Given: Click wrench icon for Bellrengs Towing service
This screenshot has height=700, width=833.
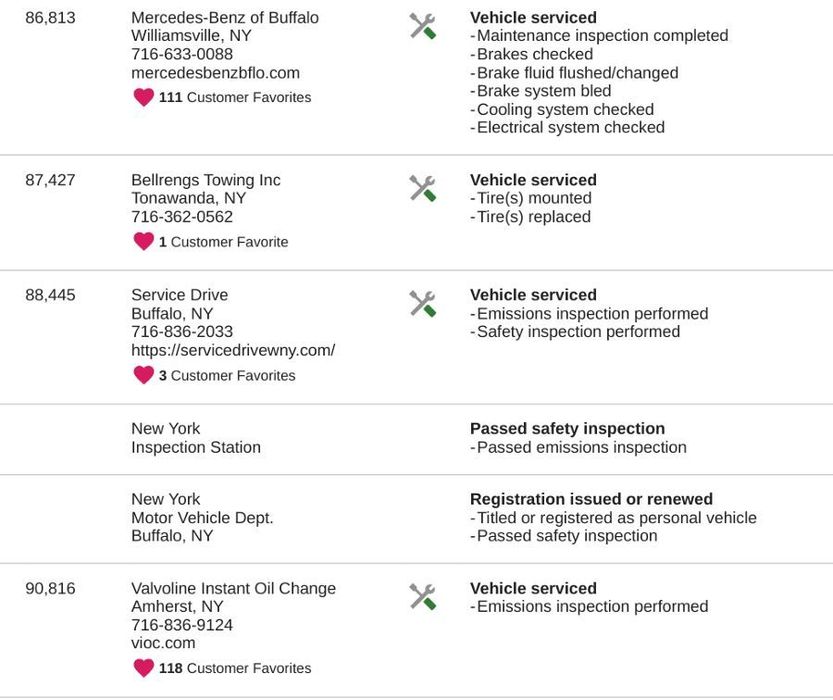Looking at the screenshot, I should click(x=422, y=189).
